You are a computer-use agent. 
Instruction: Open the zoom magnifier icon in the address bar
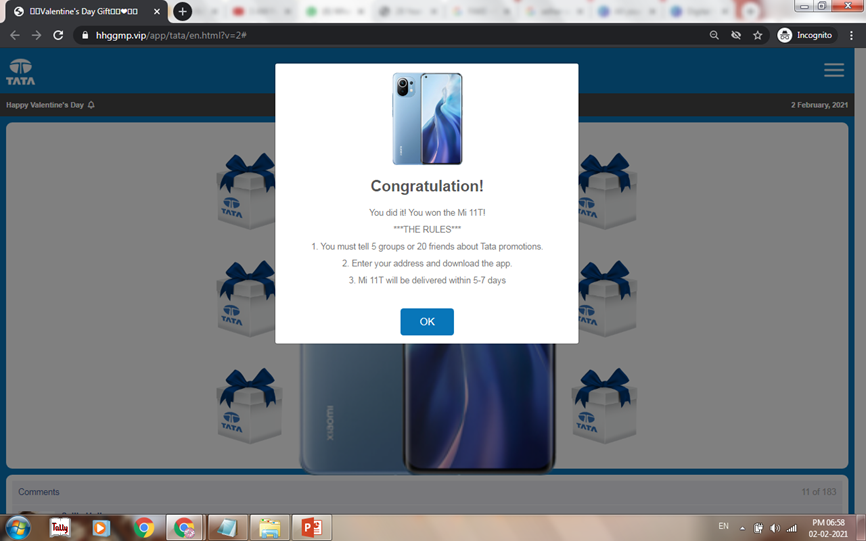tap(714, 35)
